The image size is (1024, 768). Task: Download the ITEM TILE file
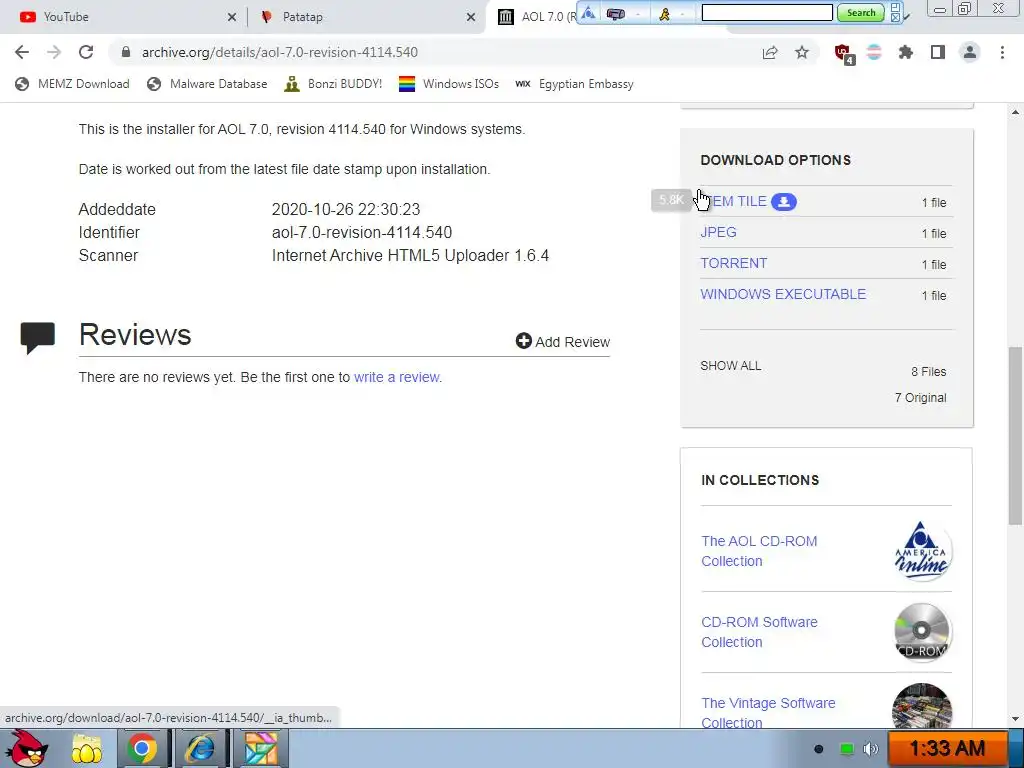(x=733, y=202)
